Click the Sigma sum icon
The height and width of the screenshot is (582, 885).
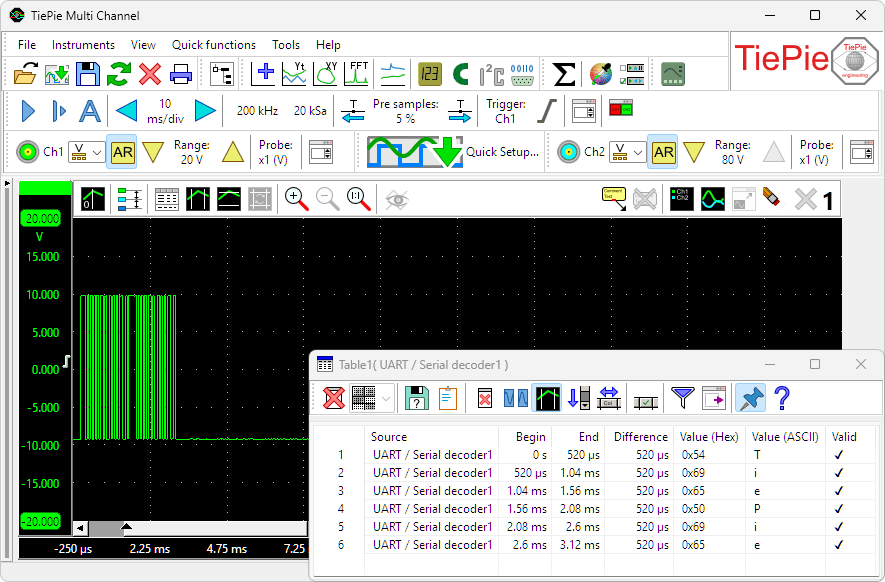[564, 74]
